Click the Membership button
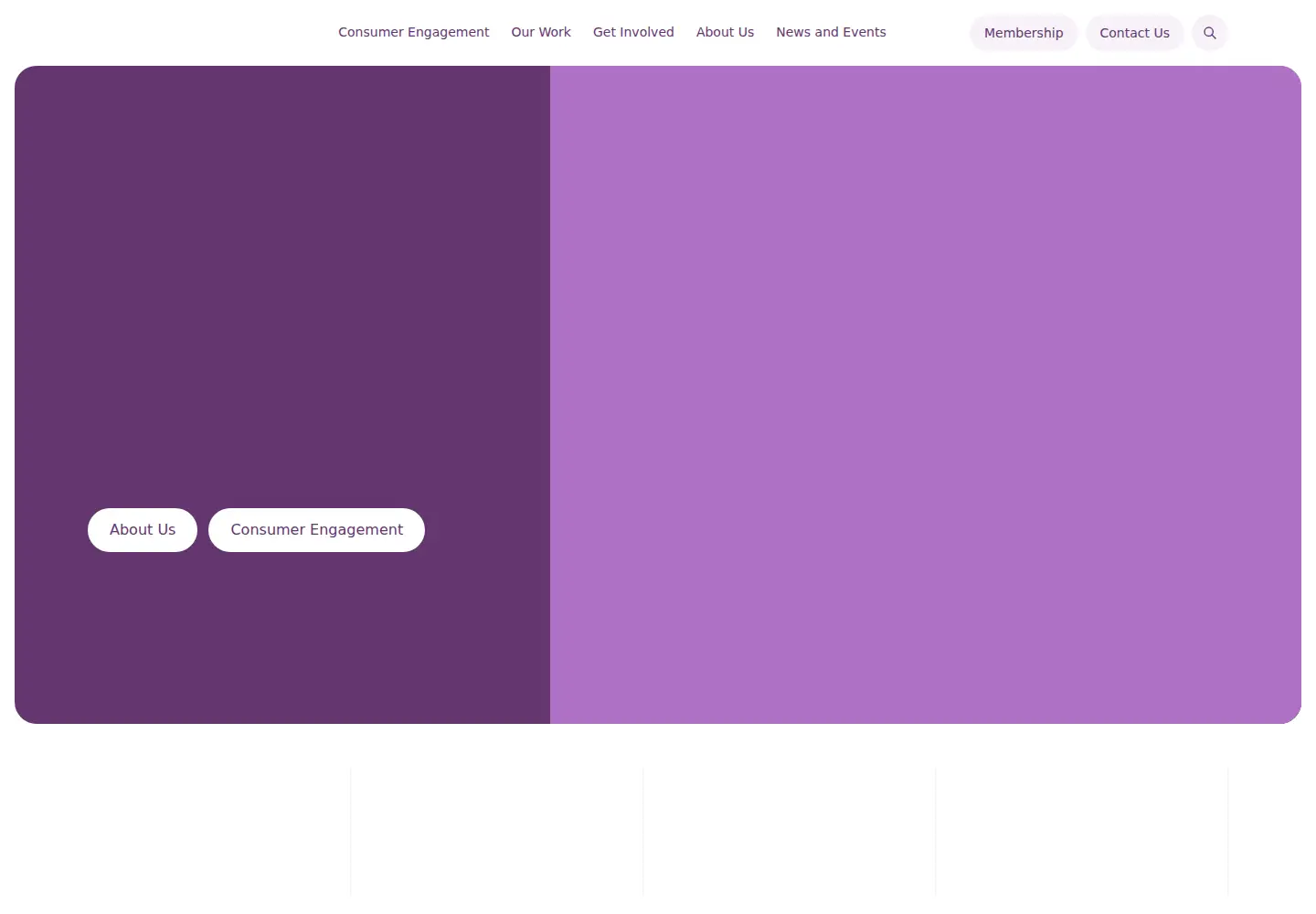1316x914 pixels. tap(1024, 33)
